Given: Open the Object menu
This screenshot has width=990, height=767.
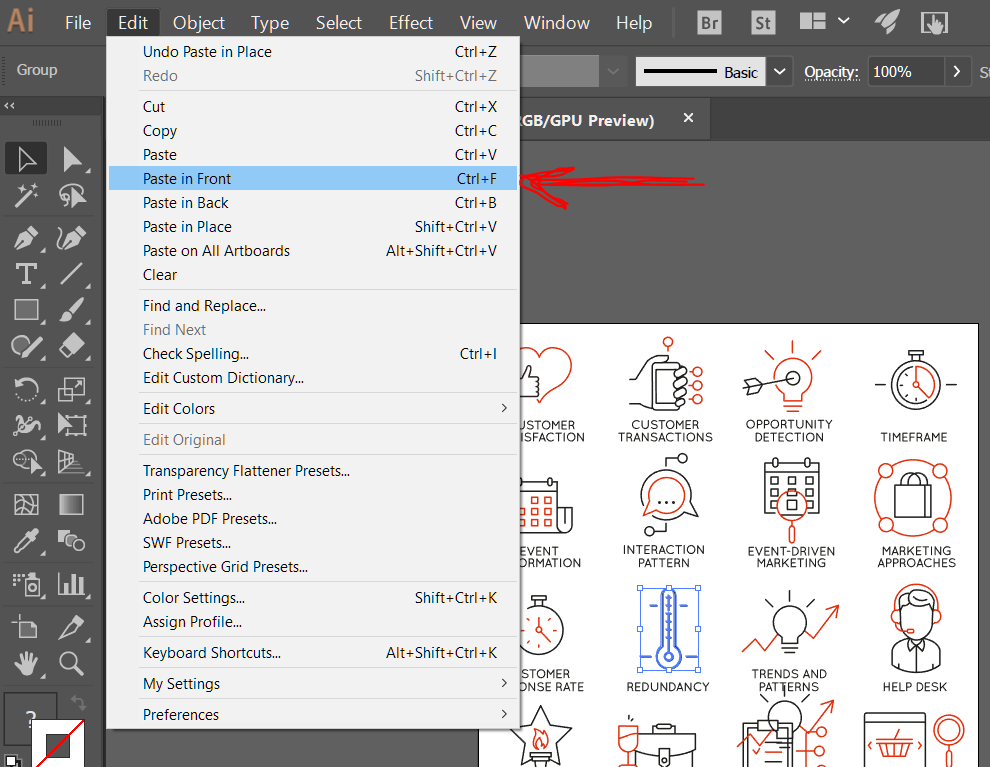Looking at the screenshot, I should coord(199,23).
